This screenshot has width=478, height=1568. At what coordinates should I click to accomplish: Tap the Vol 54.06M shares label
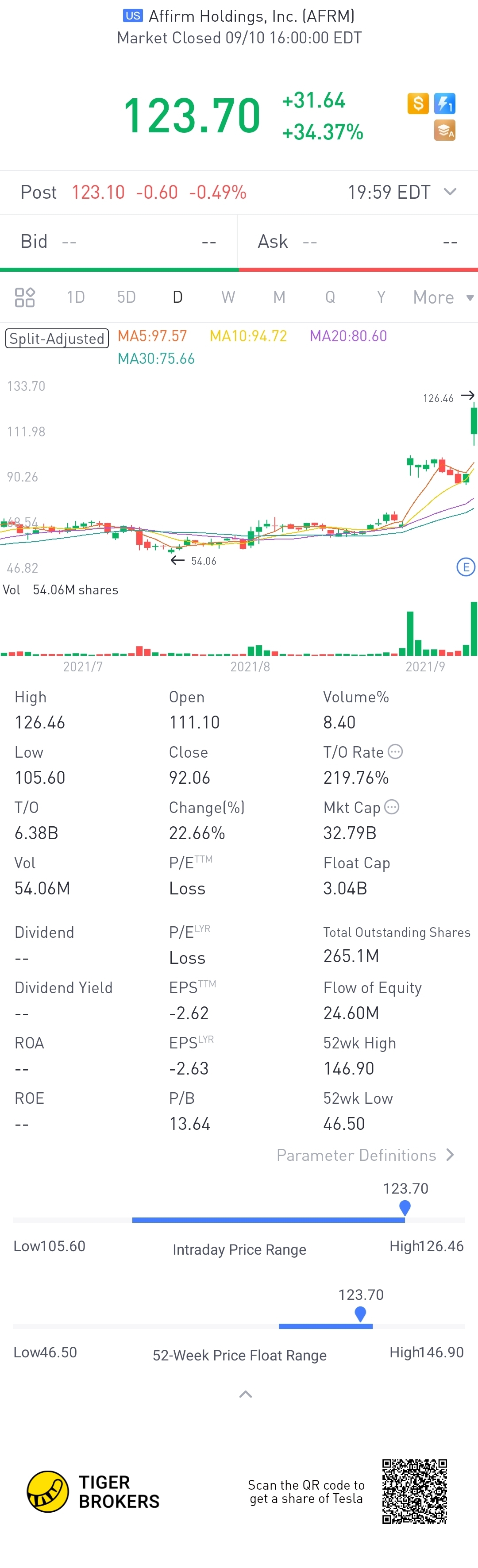61,590
